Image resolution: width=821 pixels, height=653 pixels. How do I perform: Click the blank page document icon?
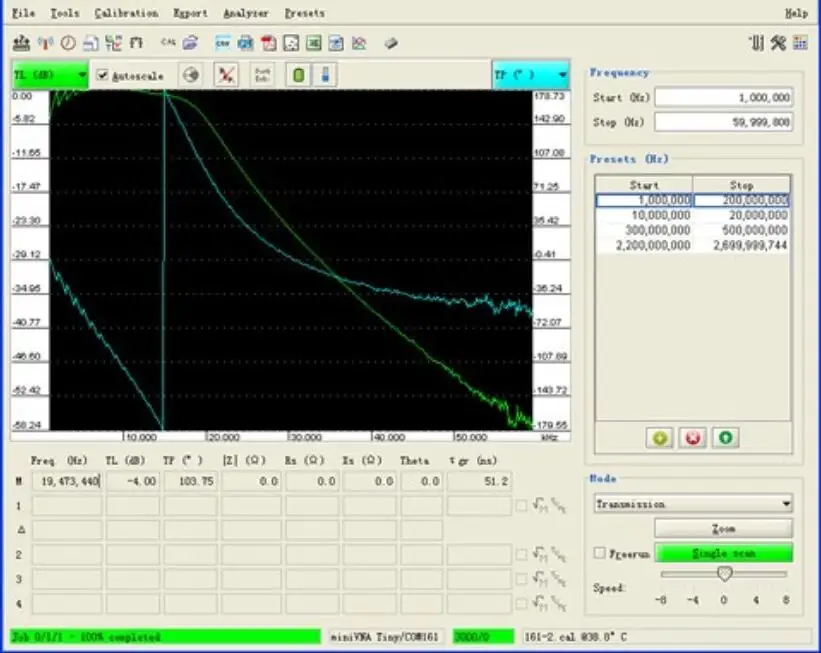pos(91,43)
